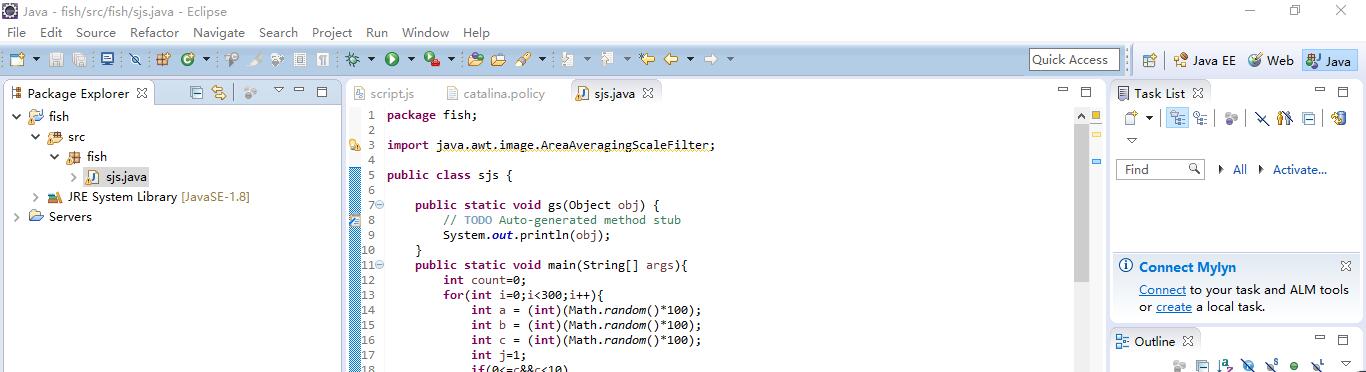Open the Window menu

[x=425, y=32]
